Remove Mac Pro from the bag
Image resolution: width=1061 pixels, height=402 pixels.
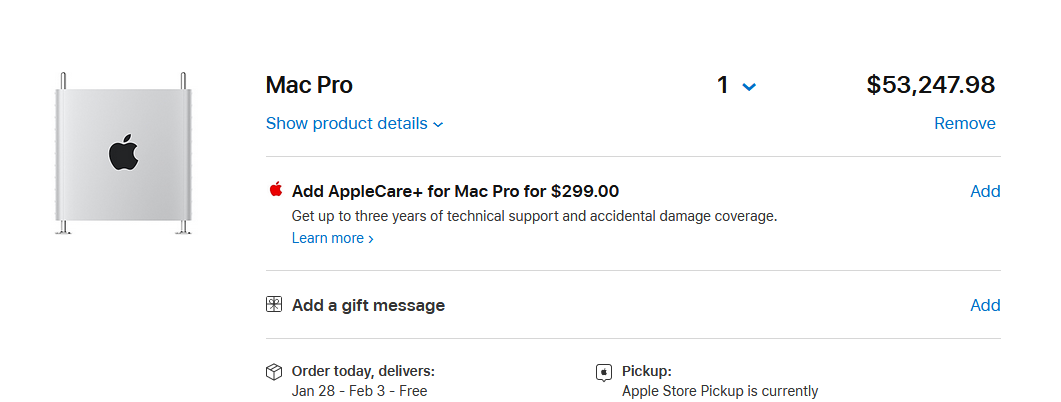[x=964, y=124]
